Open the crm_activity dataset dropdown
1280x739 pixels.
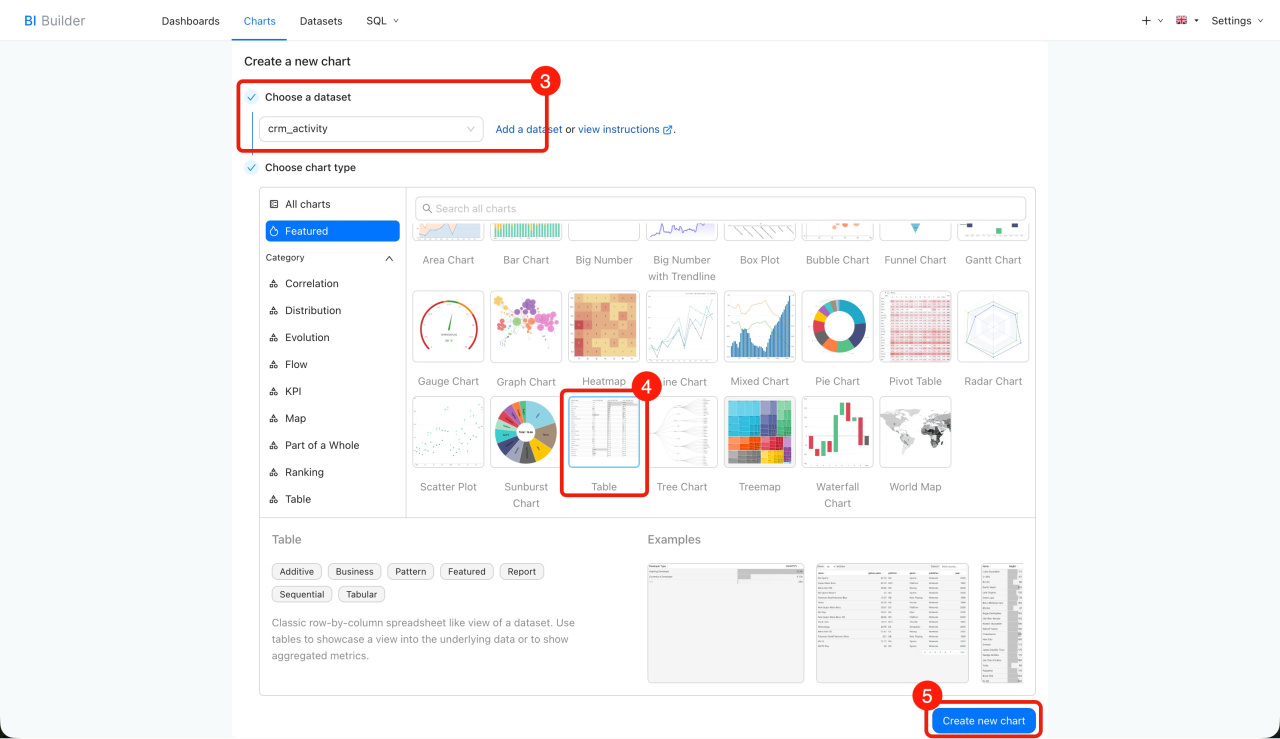[371, 129]
